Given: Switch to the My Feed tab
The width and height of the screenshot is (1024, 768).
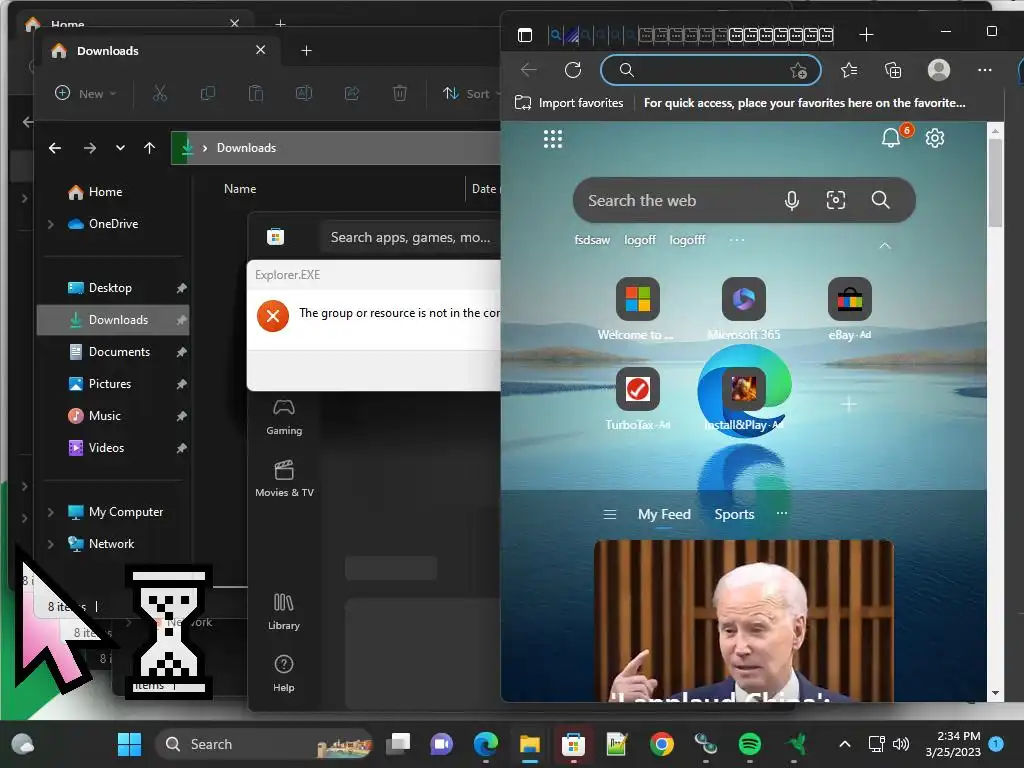Looking at the screenshot, I should [x=664, y=515].
